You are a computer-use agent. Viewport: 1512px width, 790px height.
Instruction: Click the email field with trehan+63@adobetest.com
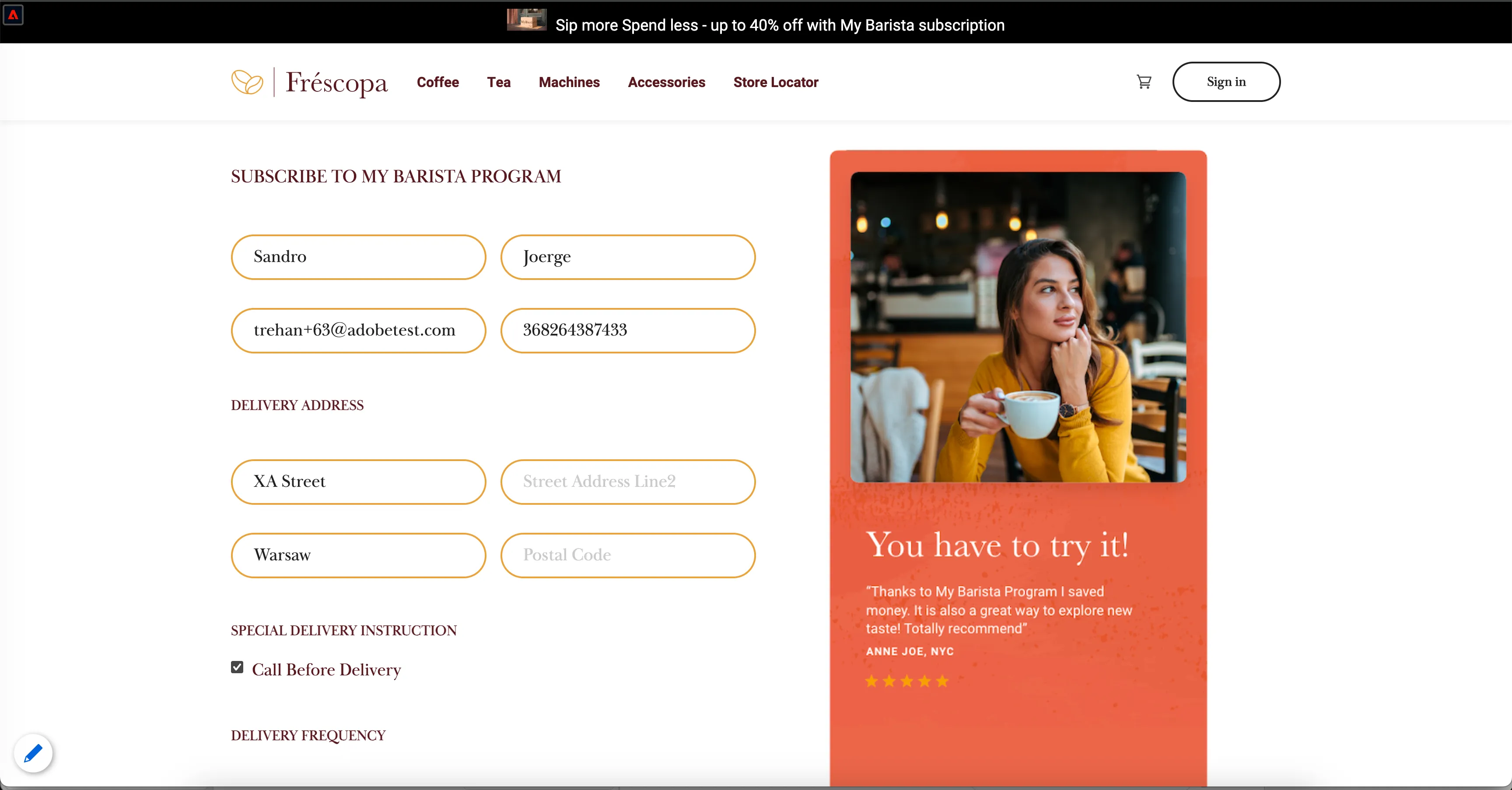[x=359, y=330]
